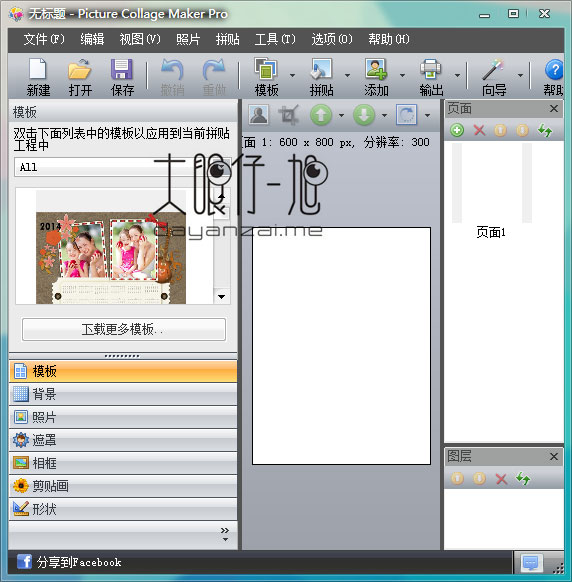This screenshot has width=572, height=582.
Task: Switch to the 剪贴画 sidebar tab
Action: pos(123,486)
